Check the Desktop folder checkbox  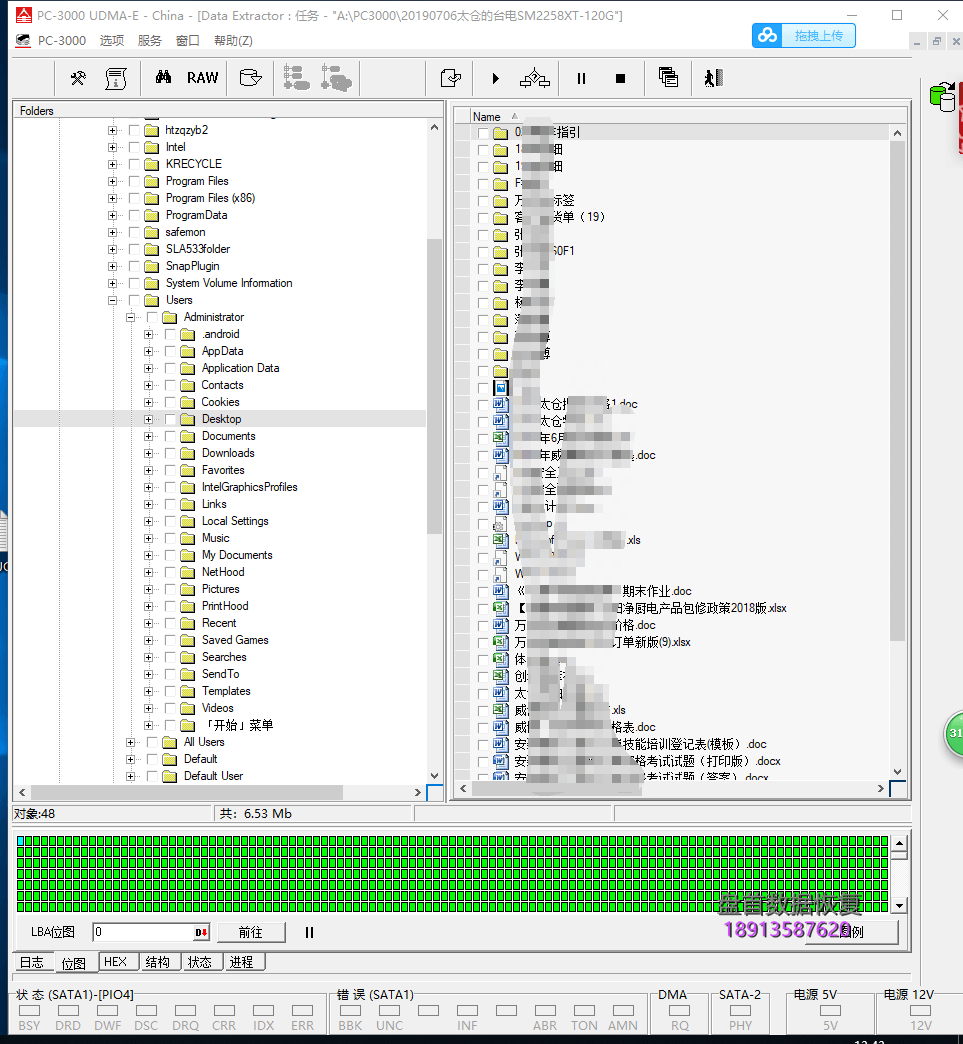point(170,419)
